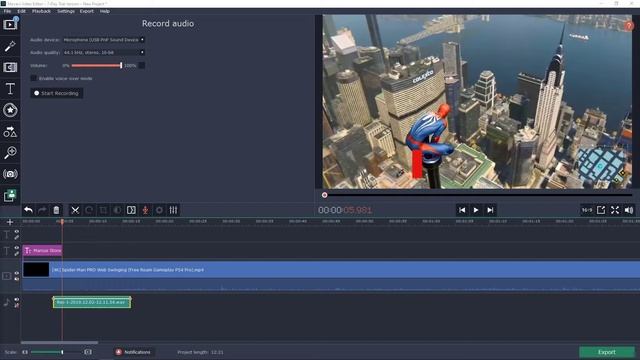Screen dimensions: 640x360
Task: Click the green Export button
Action: click(607, 352)
